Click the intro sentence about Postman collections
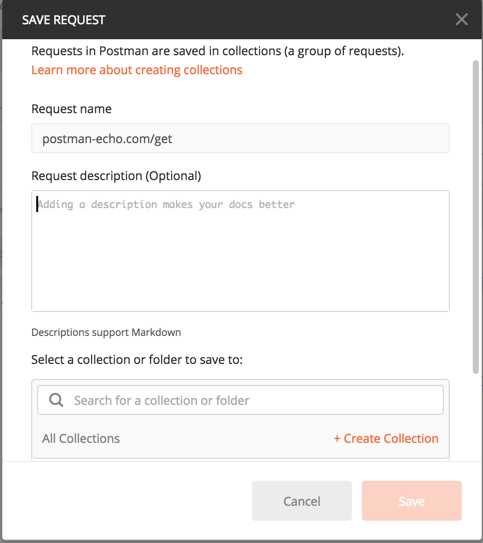The height and width of the screenshot is (543, 483). 217,51
